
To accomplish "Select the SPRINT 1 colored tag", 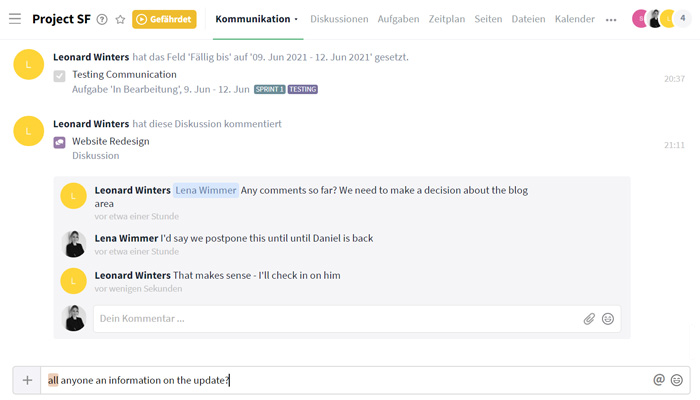I will [270, 89].
